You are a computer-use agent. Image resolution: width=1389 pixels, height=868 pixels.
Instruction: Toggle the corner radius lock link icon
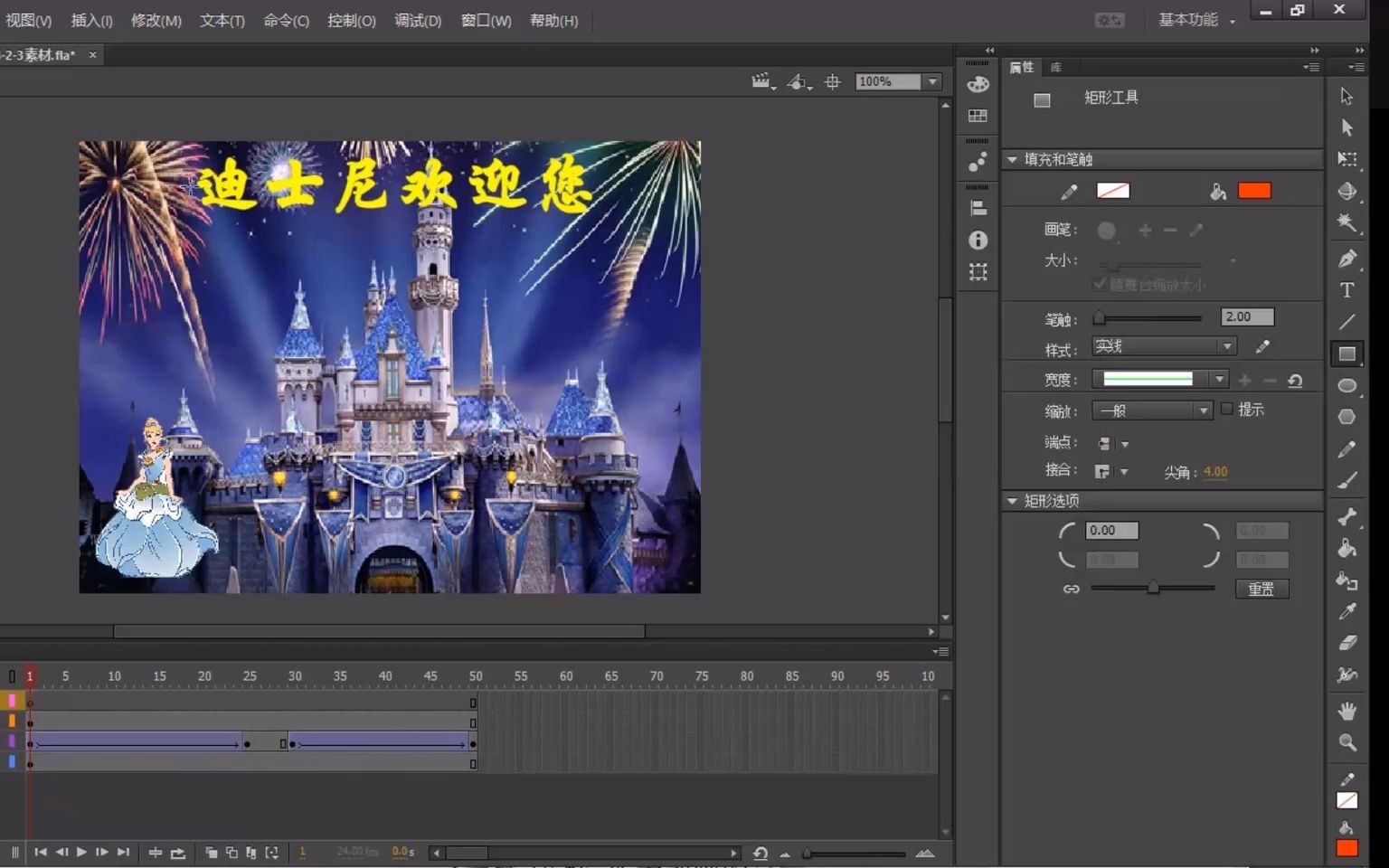tap(1071, 589)
